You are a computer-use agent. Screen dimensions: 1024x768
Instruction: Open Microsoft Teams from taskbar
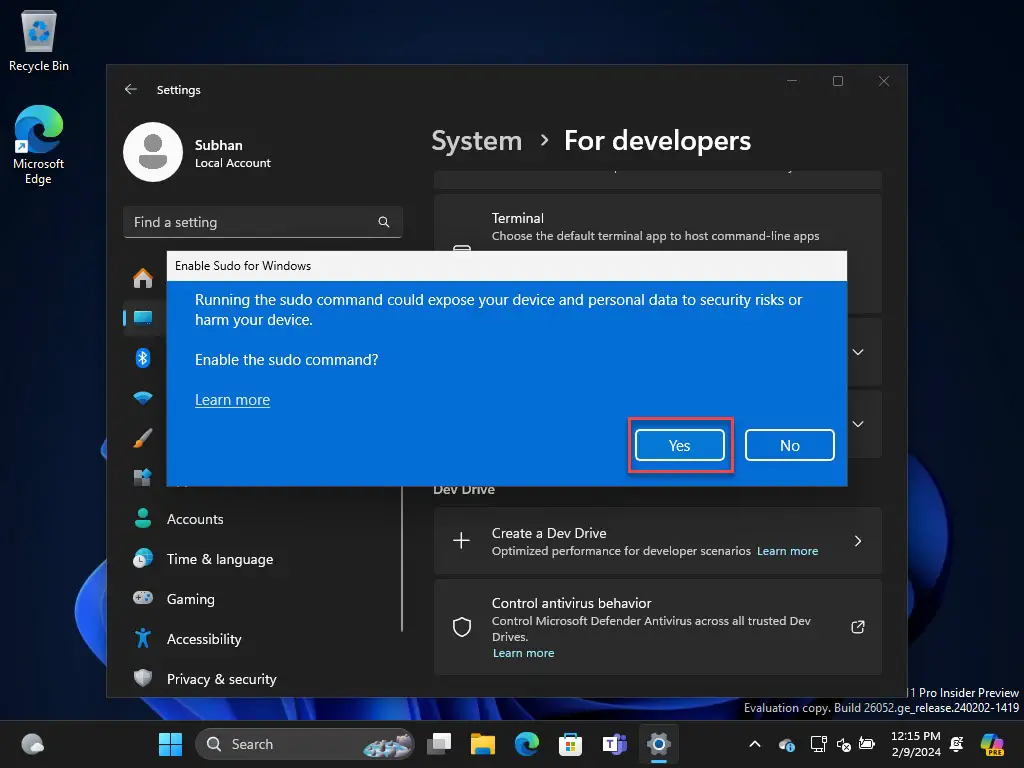(614, 744)
